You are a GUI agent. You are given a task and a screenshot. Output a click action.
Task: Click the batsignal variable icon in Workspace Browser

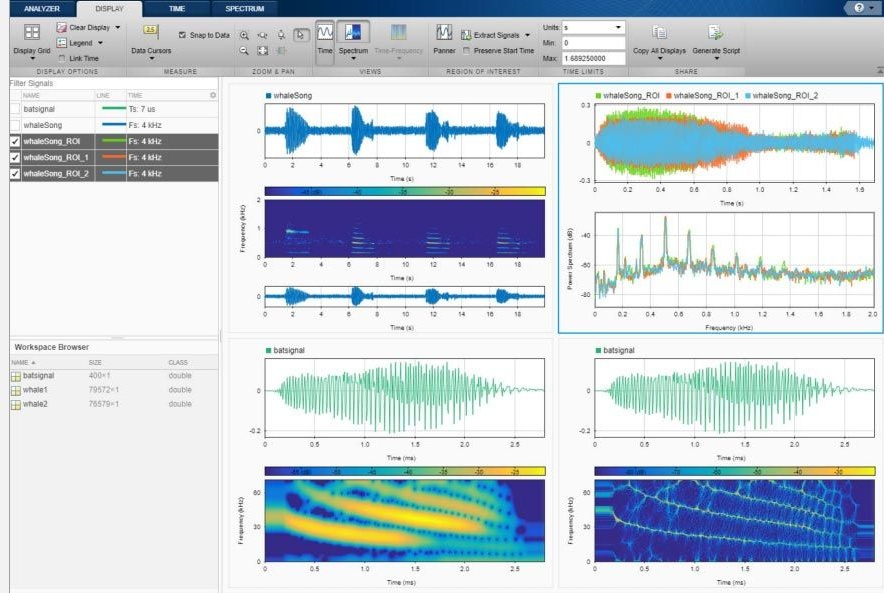(x=16, y=376)
